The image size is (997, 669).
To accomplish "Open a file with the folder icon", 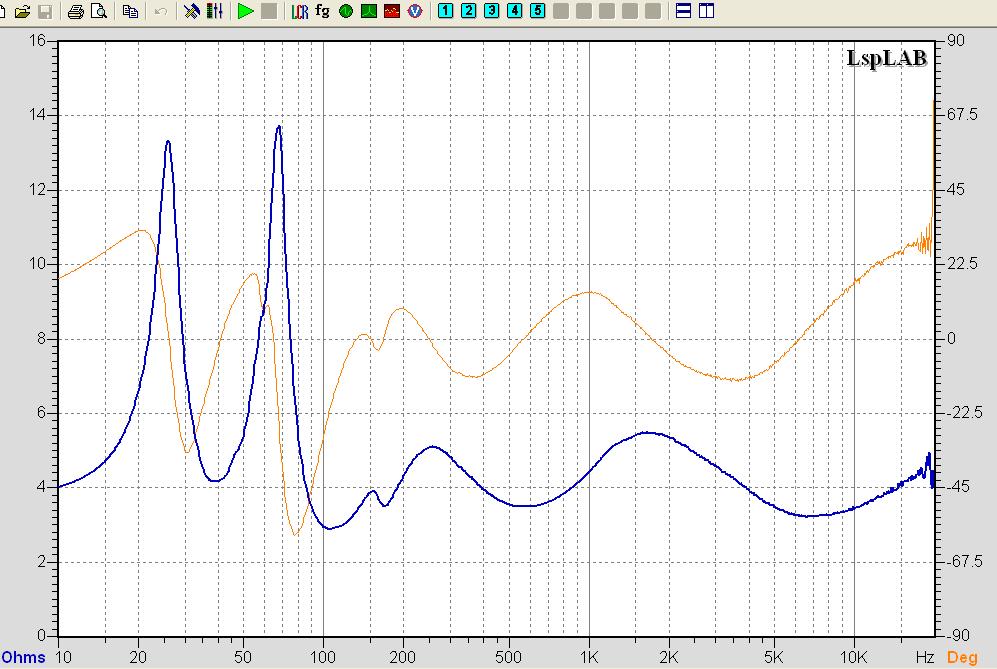I will pos(22,11).
